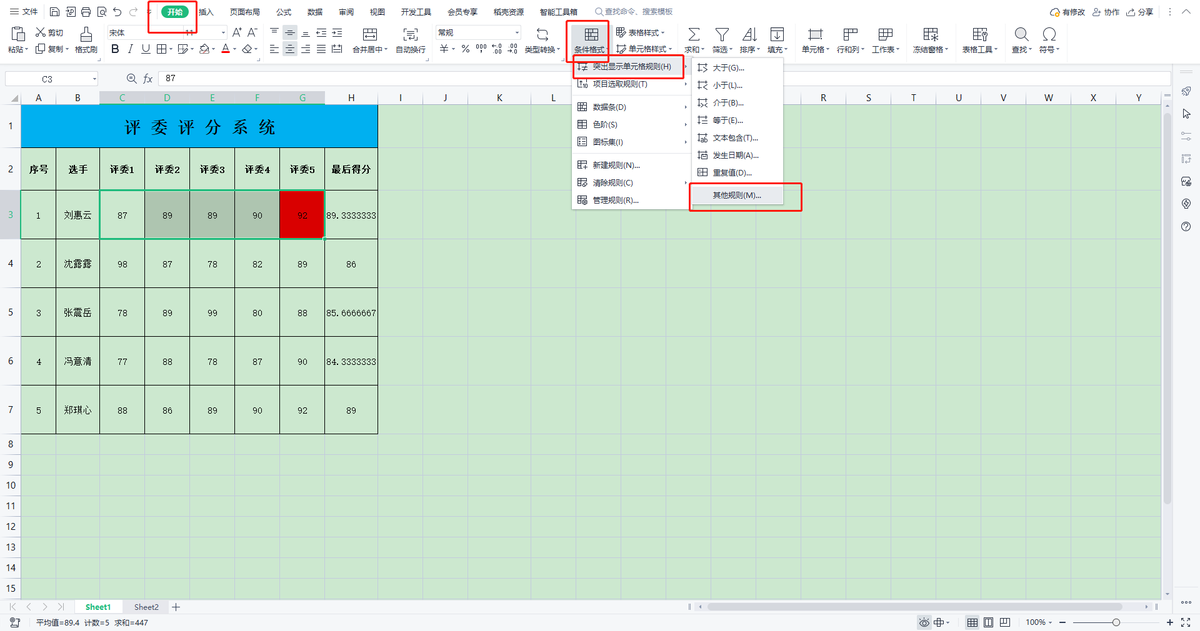Open the File (文件) menu button
The image size is (1200, 631).
(24, 12)
